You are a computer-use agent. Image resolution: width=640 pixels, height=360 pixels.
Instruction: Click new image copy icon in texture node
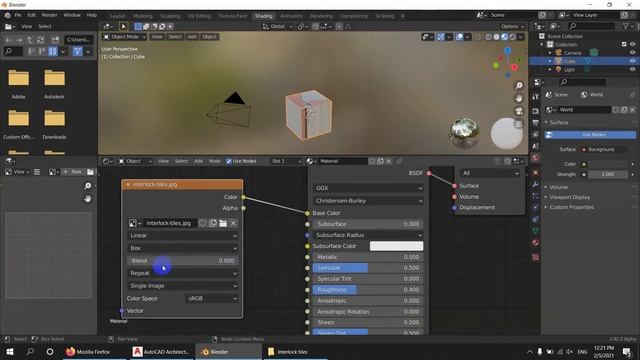click(x=213, y=223)
